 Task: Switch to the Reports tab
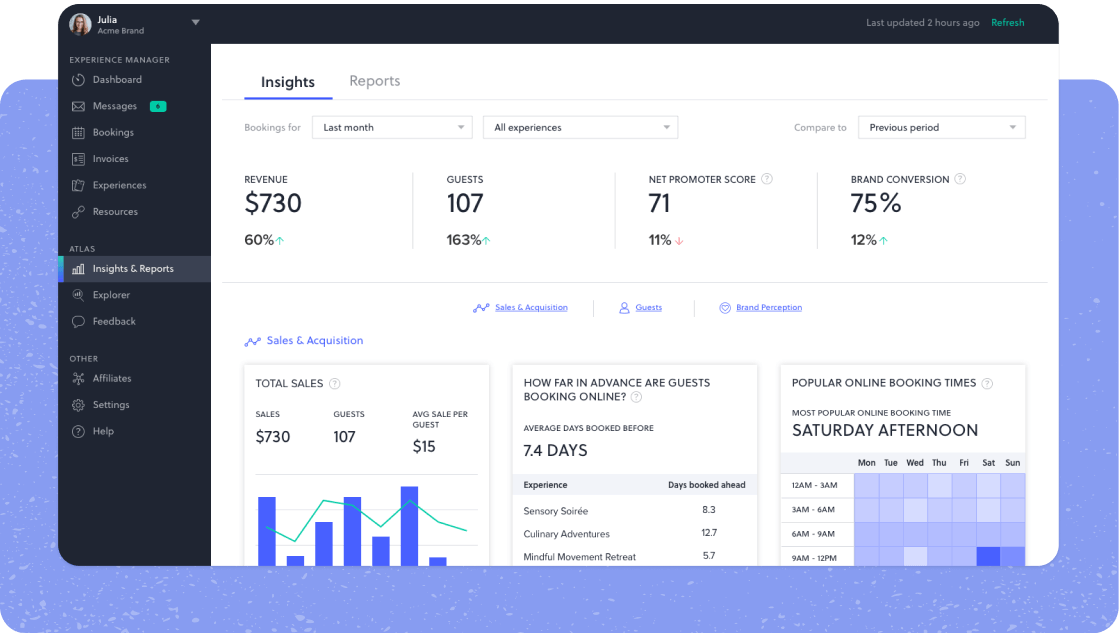(x=375, y=82)
